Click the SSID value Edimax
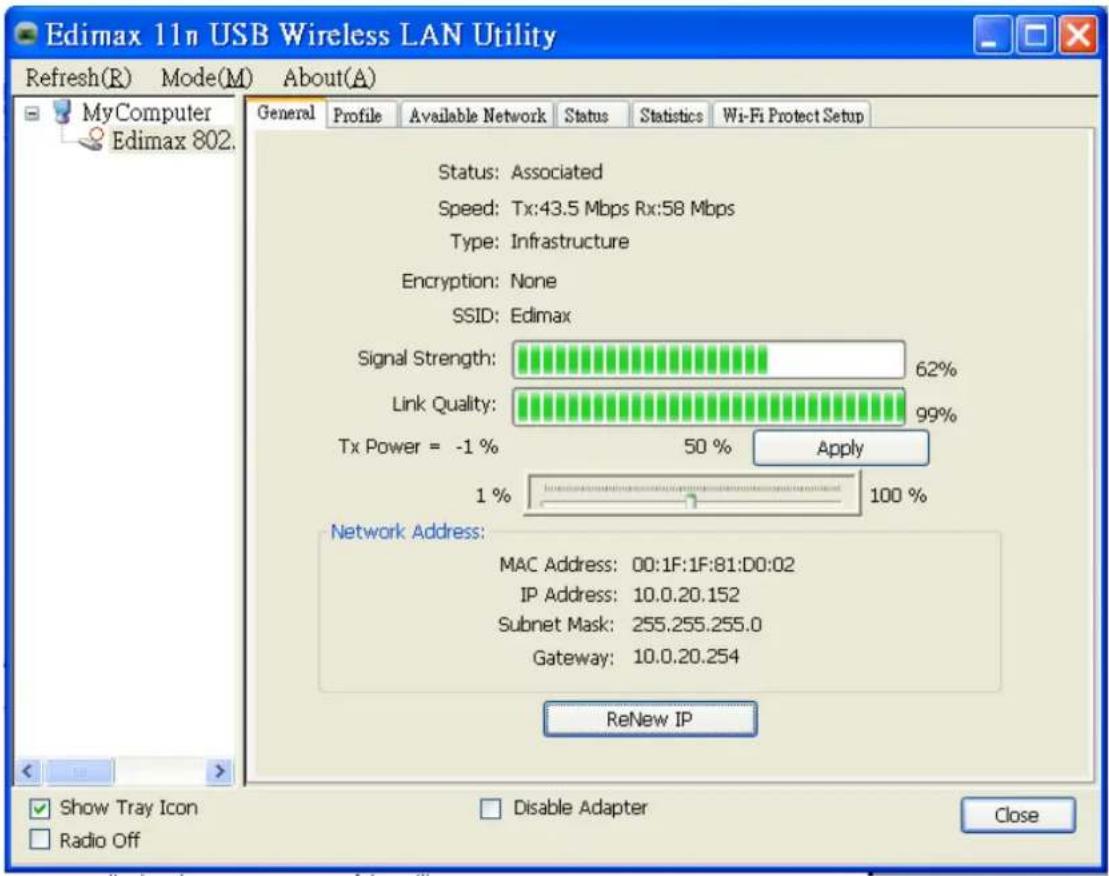 (x=540, y=315)
